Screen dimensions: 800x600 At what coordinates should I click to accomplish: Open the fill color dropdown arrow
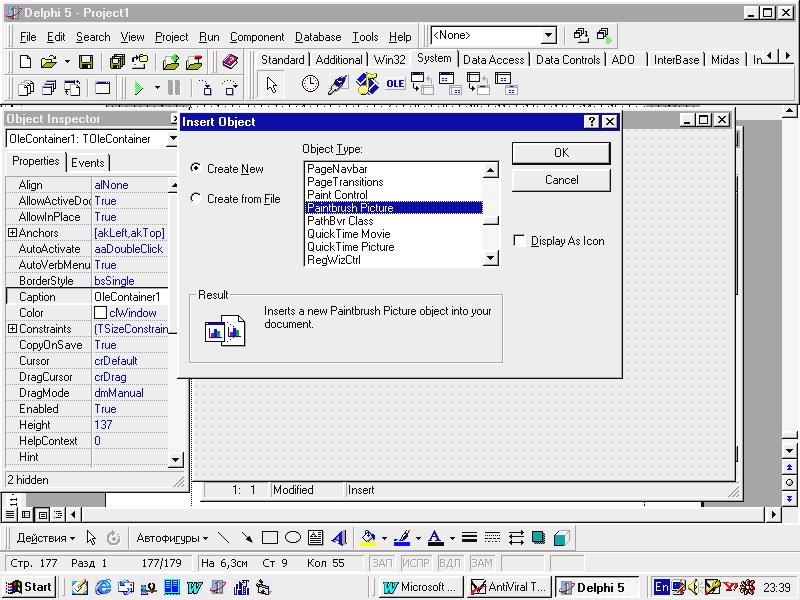click(384, 538)
